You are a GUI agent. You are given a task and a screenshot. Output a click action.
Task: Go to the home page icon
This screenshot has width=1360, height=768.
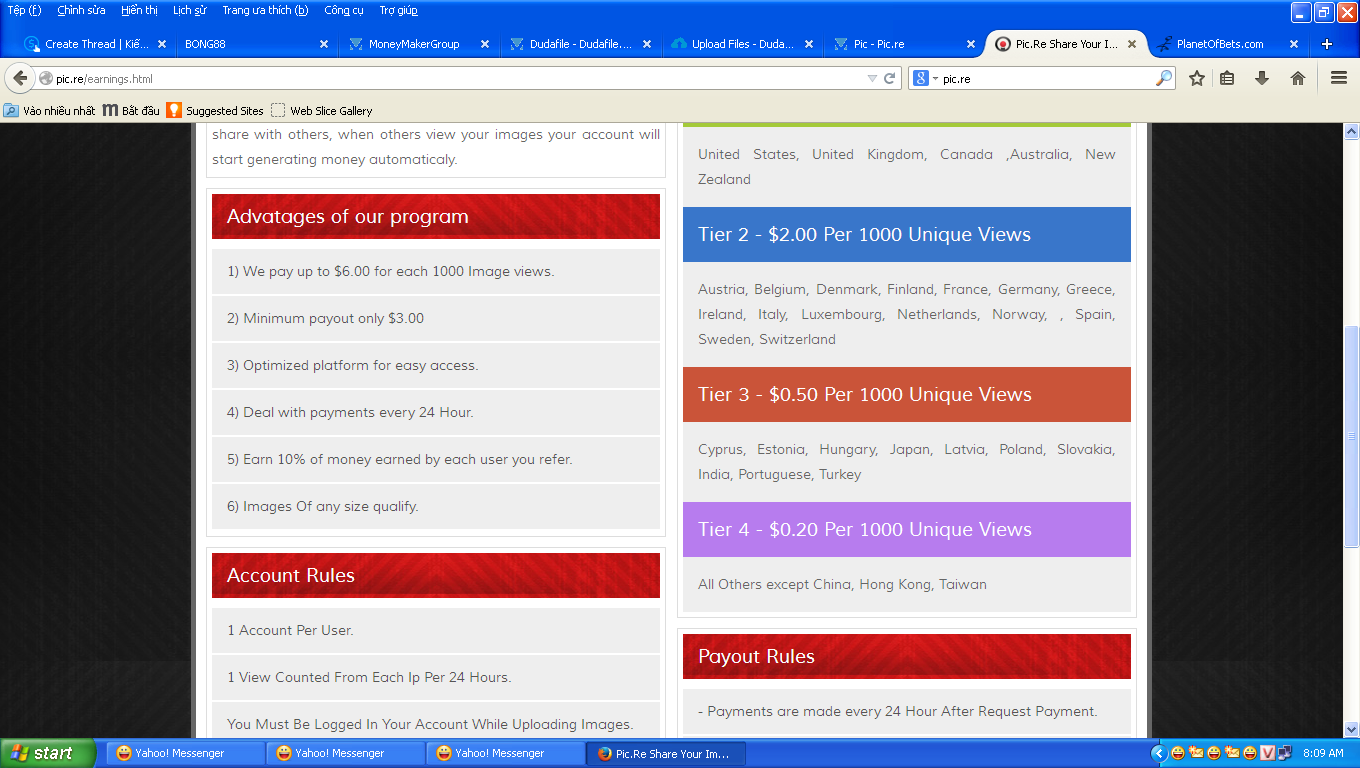[x=1297, y=78]
